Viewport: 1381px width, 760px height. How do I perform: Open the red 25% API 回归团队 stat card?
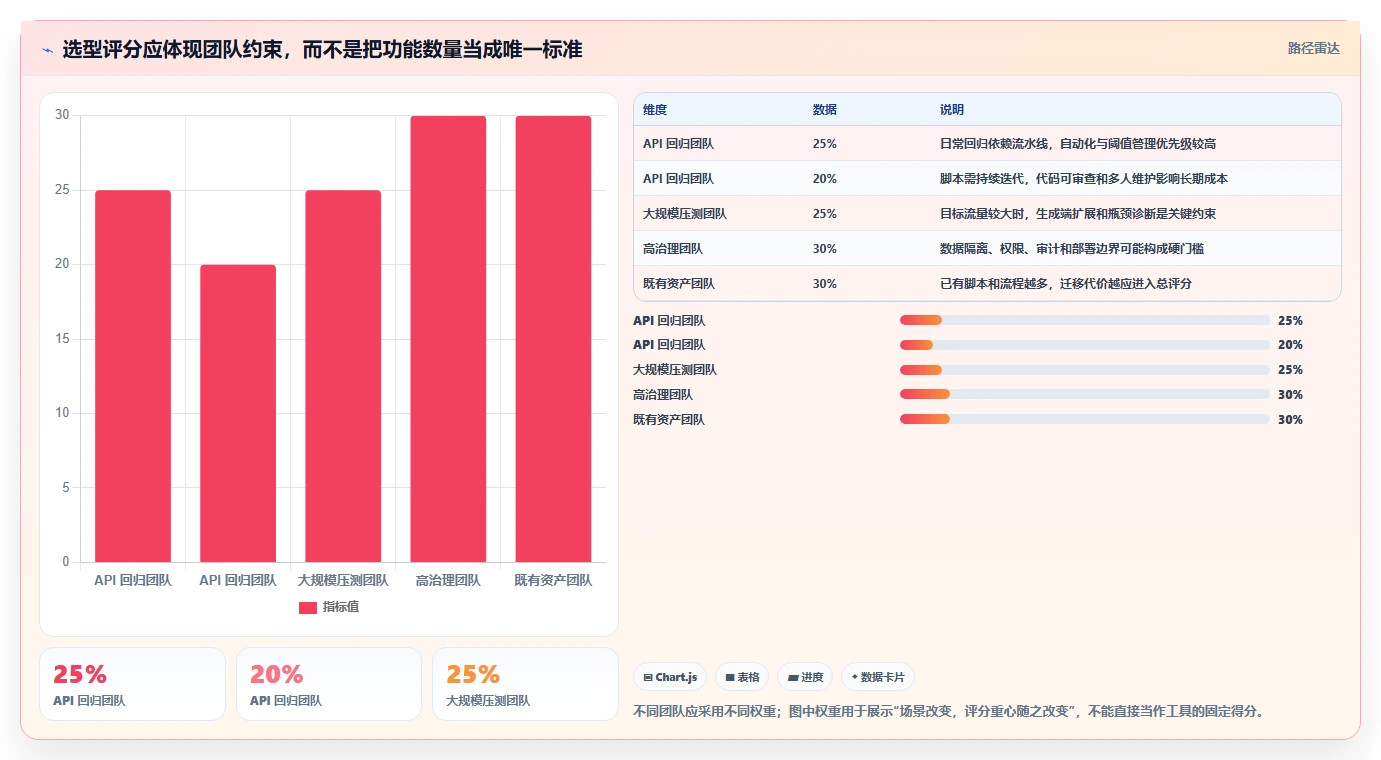pos(133,684)
